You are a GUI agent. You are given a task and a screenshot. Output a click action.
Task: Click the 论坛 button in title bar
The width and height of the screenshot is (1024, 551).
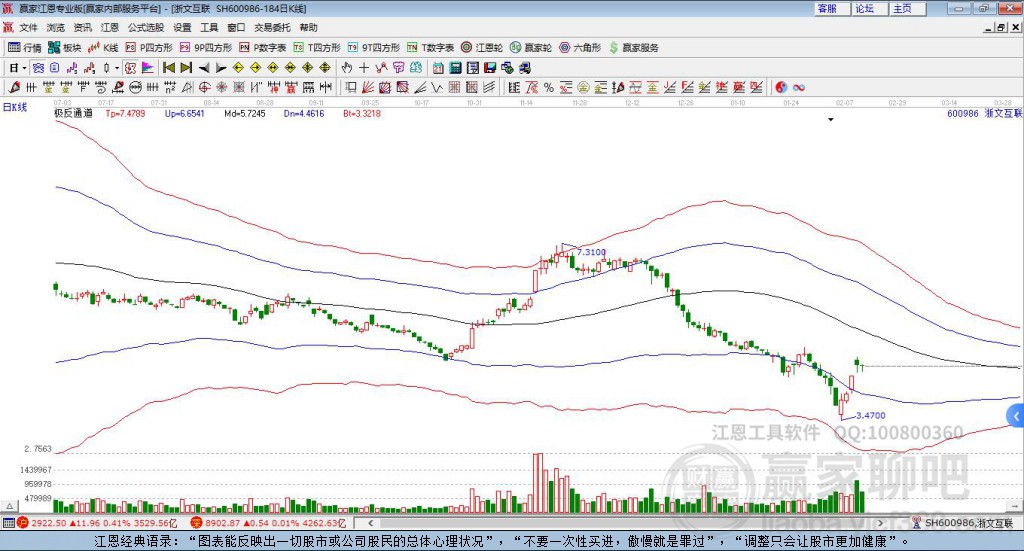tap(869, 8)
